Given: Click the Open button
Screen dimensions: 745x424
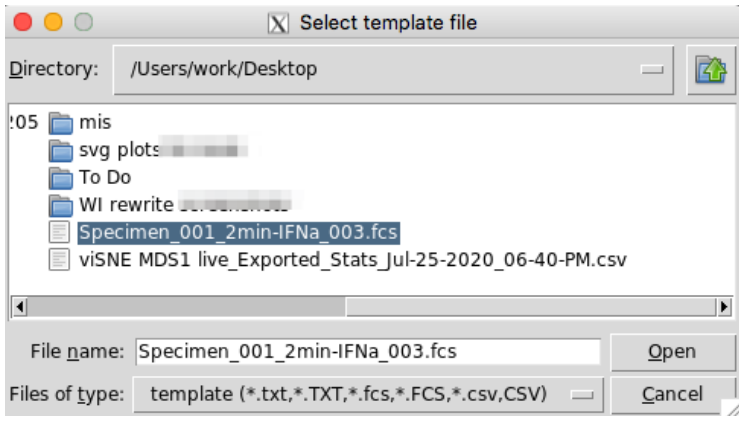Looking at the screenshot, I should pos(672,352).
